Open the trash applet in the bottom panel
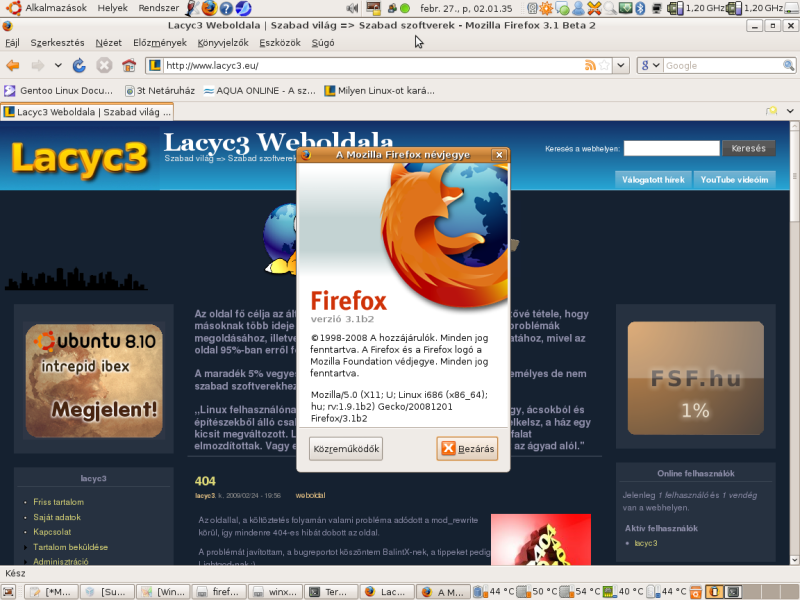The width and height of the screenshot is (800, 600). tap(695, 592)
